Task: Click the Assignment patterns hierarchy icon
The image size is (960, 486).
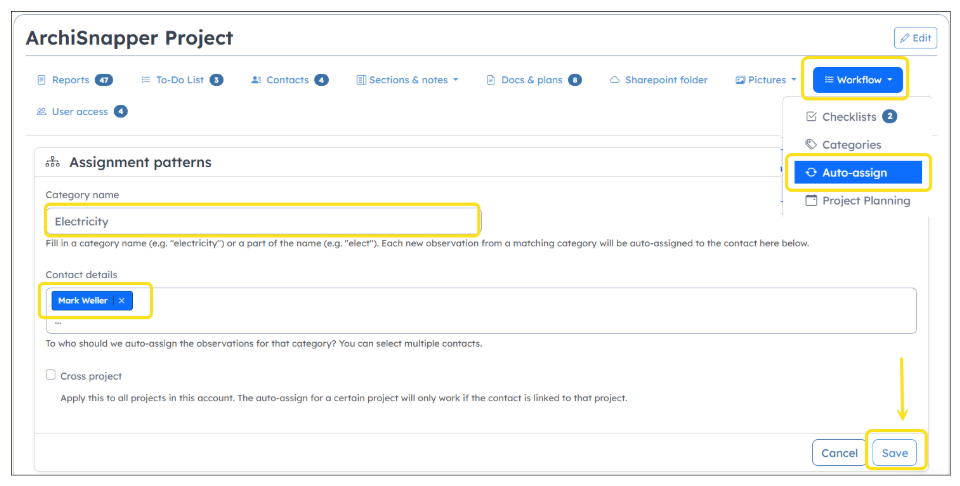Action: pos(53,162)
